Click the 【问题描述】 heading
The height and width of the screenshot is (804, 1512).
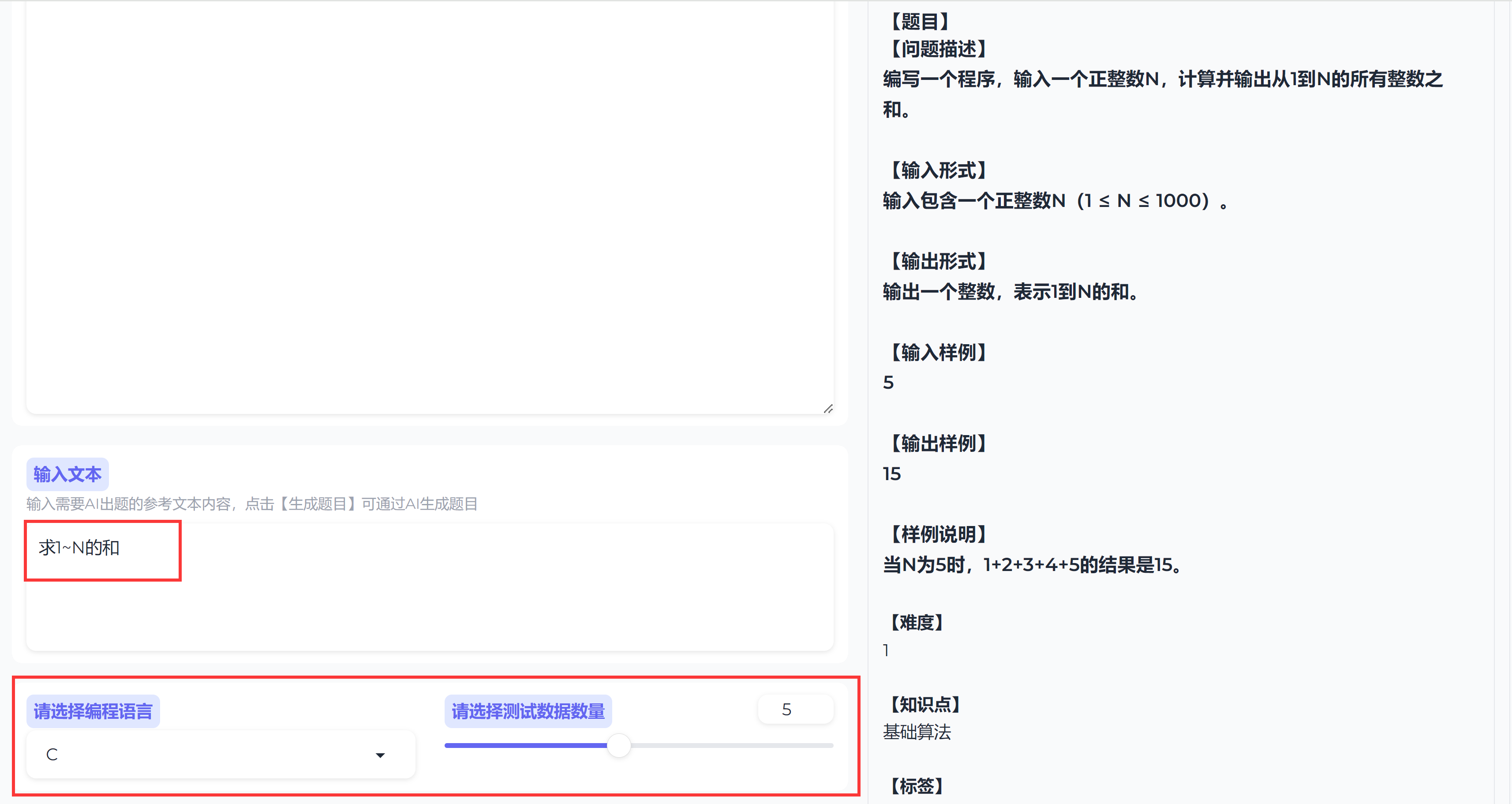click(939, 49)
